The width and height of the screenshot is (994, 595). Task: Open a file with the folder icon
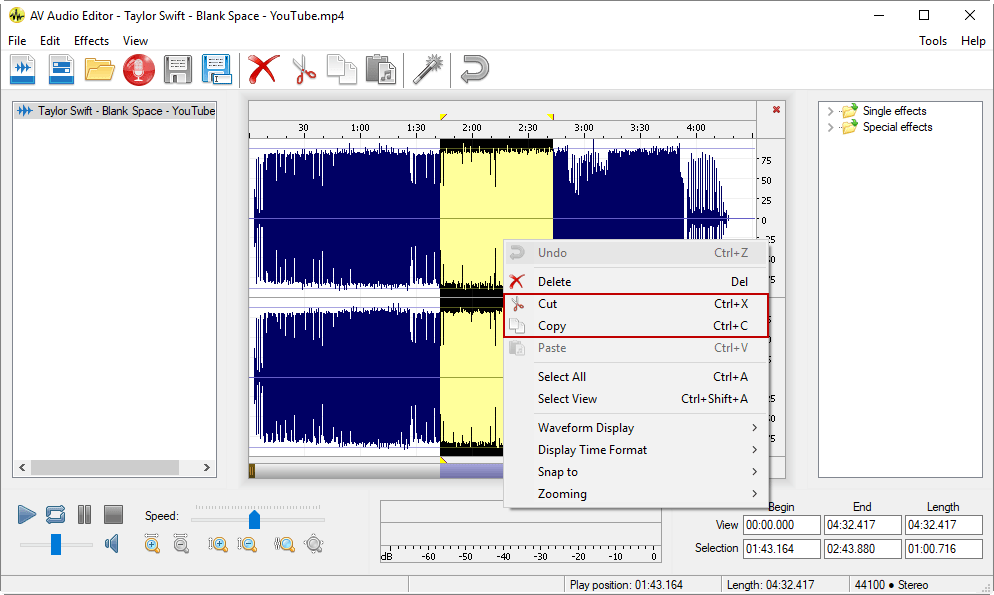point(100,70)
